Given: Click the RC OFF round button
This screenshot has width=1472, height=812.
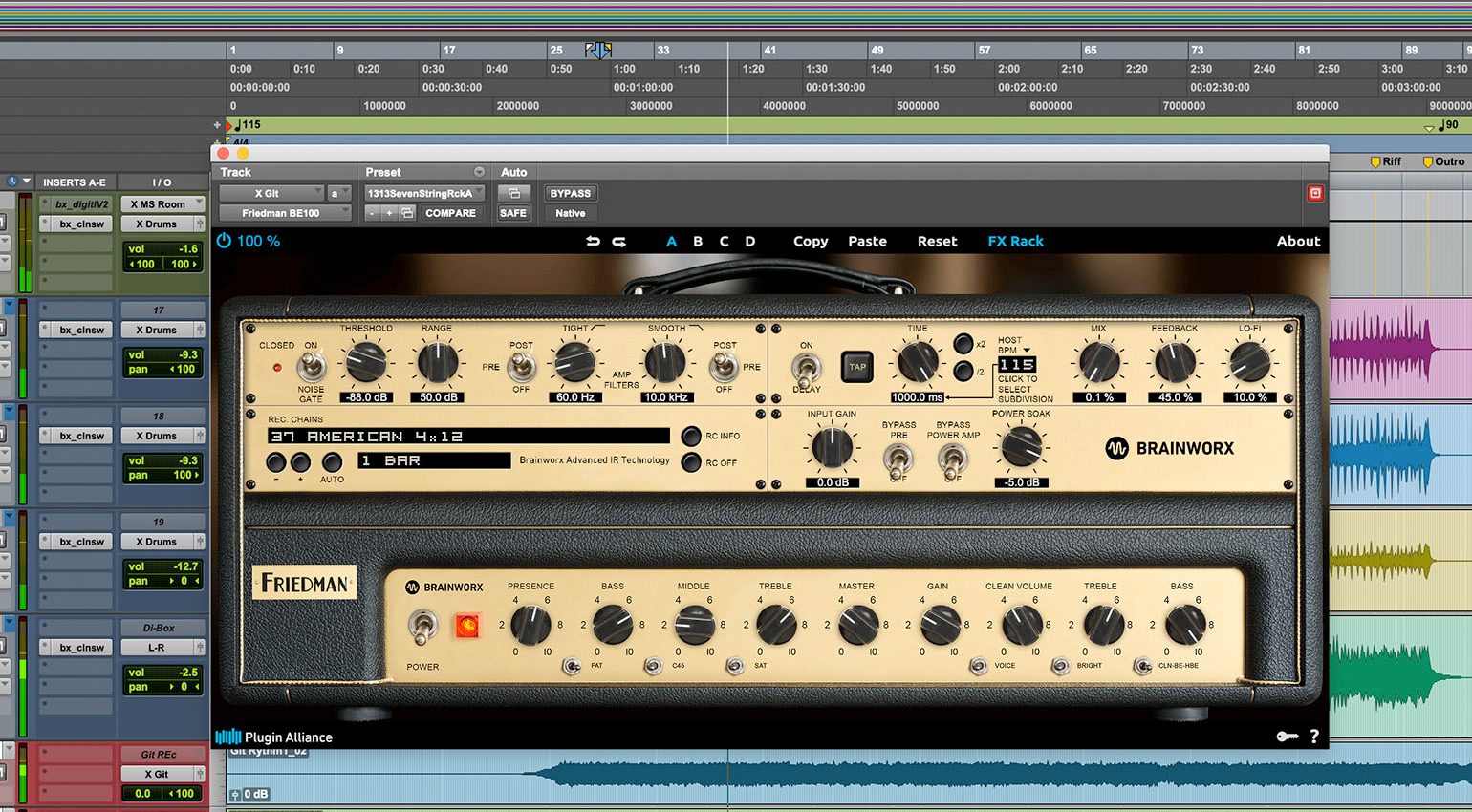Looking at the screenshot, I should tap(691, 462).
